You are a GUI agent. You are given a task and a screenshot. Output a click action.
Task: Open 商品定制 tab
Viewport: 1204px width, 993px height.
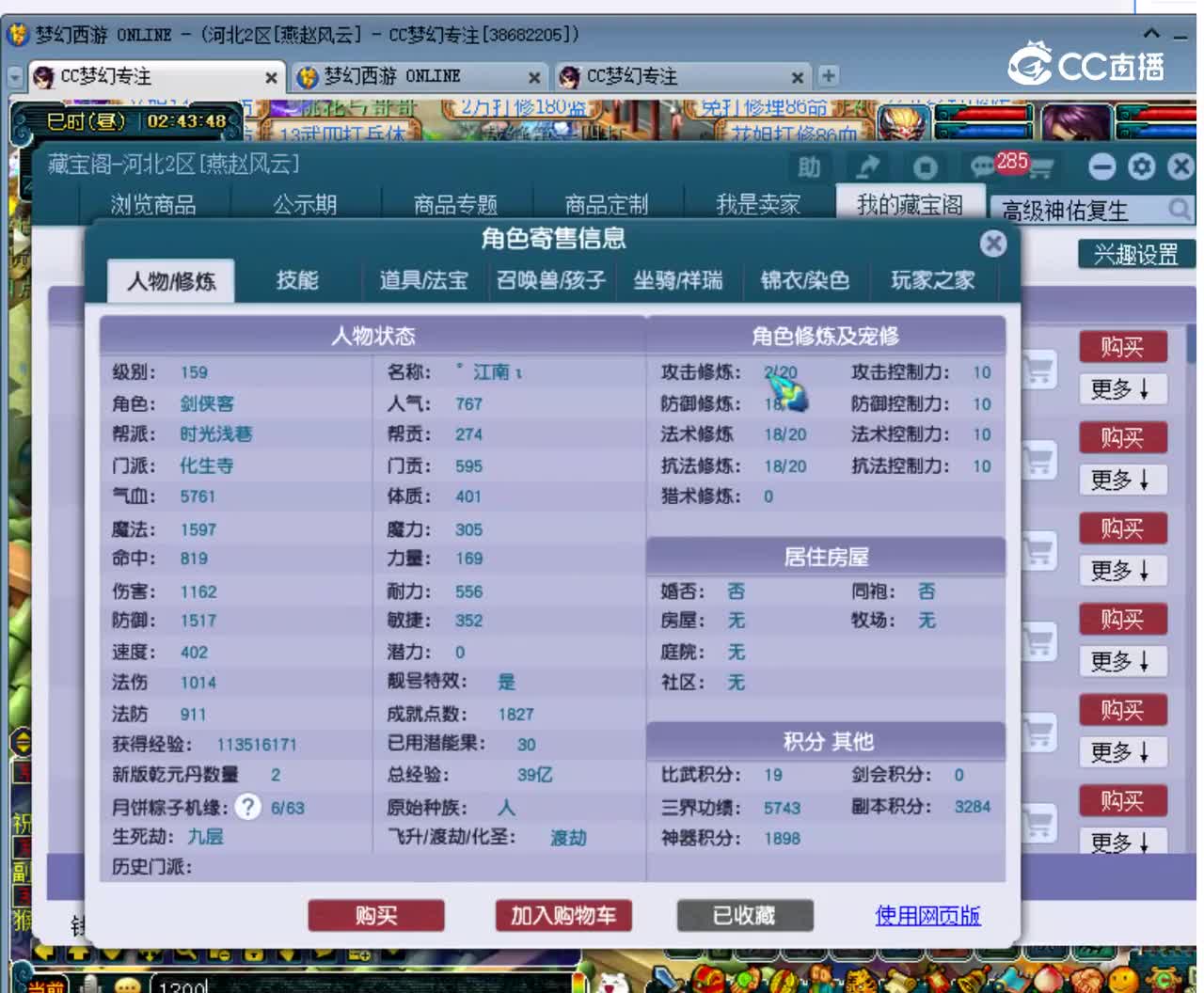[x=607, y=204]
